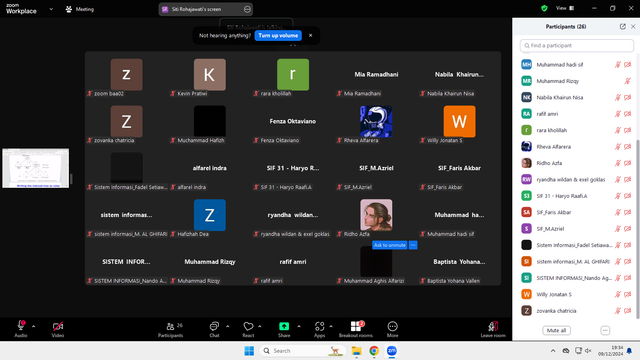Open Windows Start menu

point(249,351)
